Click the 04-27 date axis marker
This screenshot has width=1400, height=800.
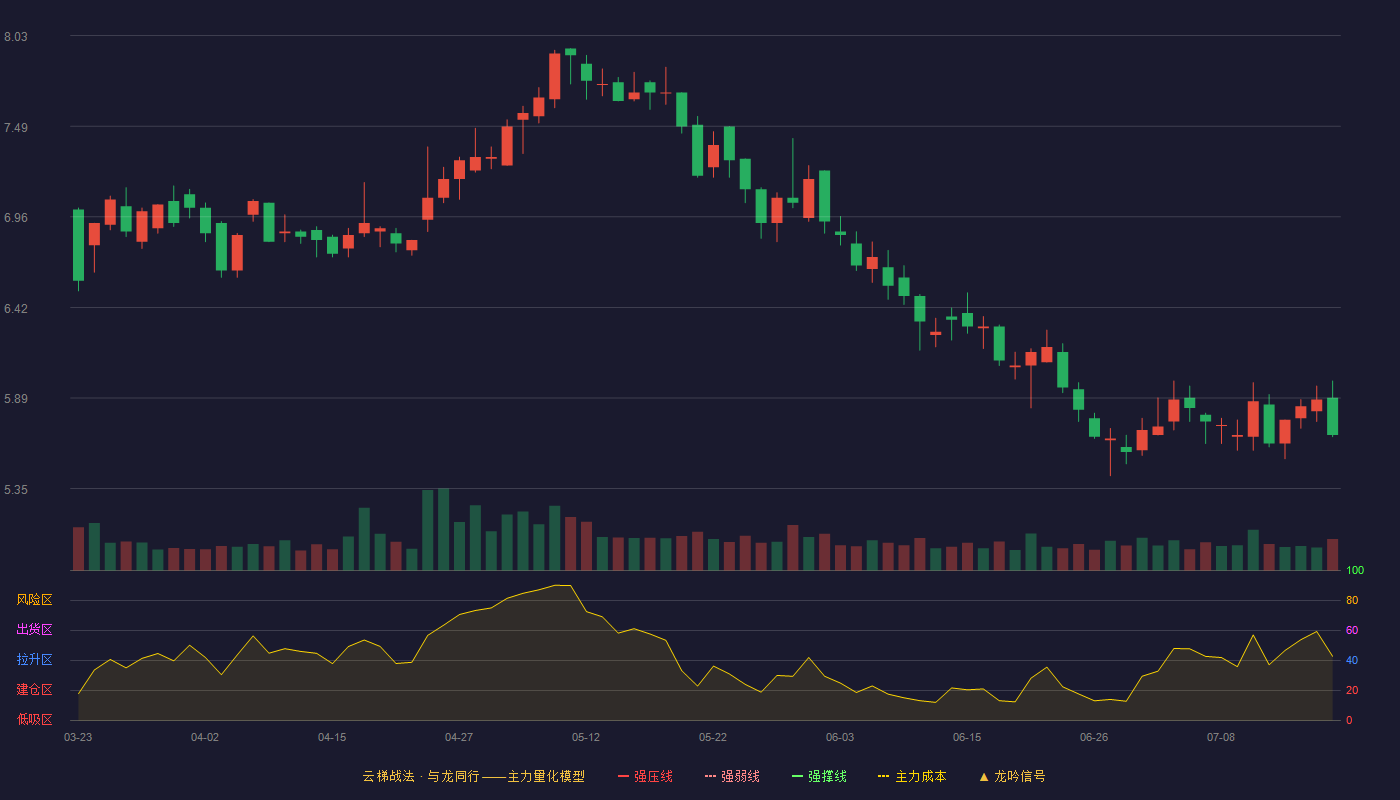pyautogui.click(x=459, y=737)
